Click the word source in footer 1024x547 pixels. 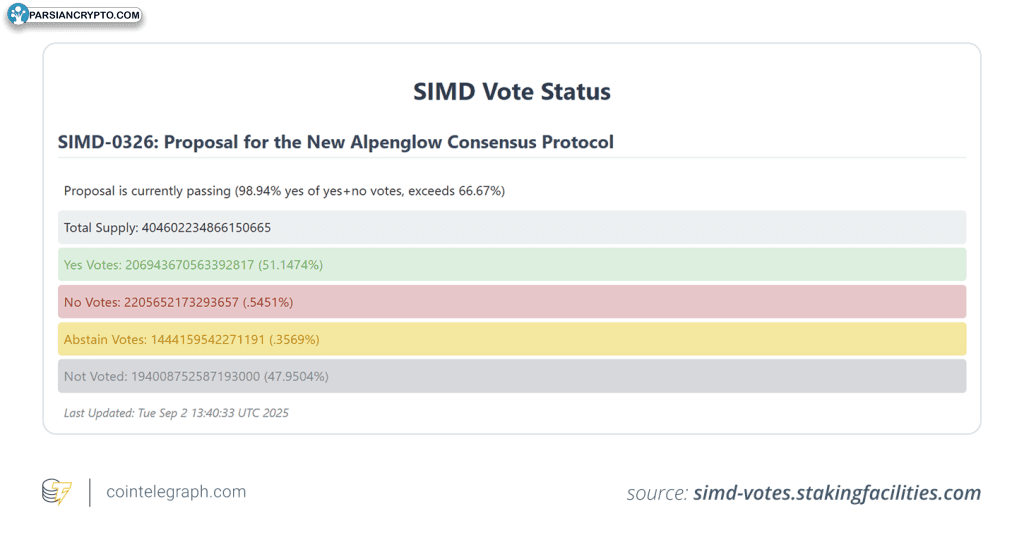[x=657, y=493]
